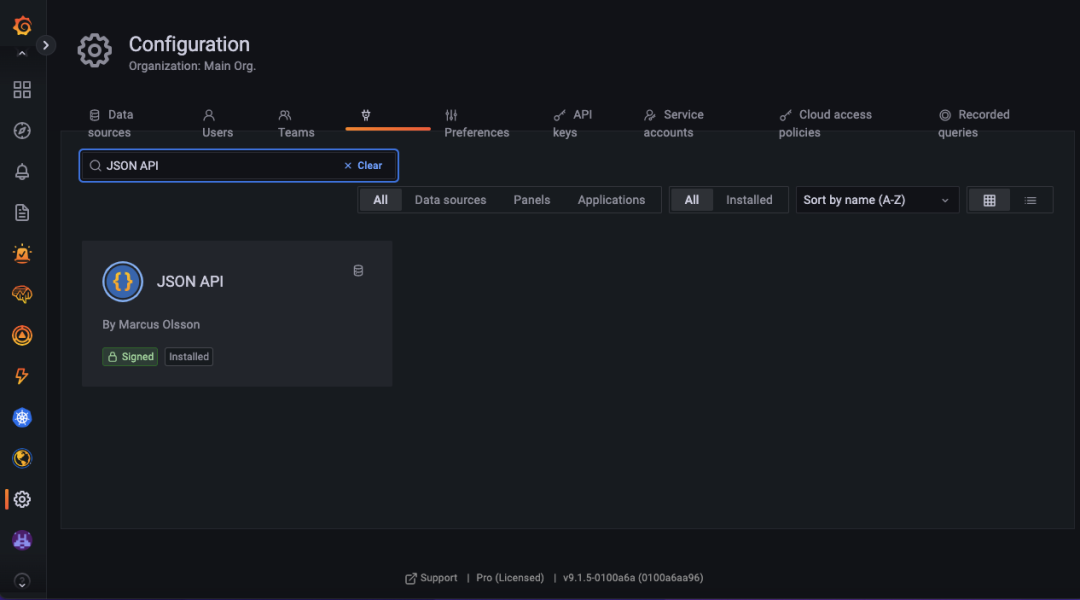Switch to the Users tab
This screenshot has height=600, width=1080.
217,124
